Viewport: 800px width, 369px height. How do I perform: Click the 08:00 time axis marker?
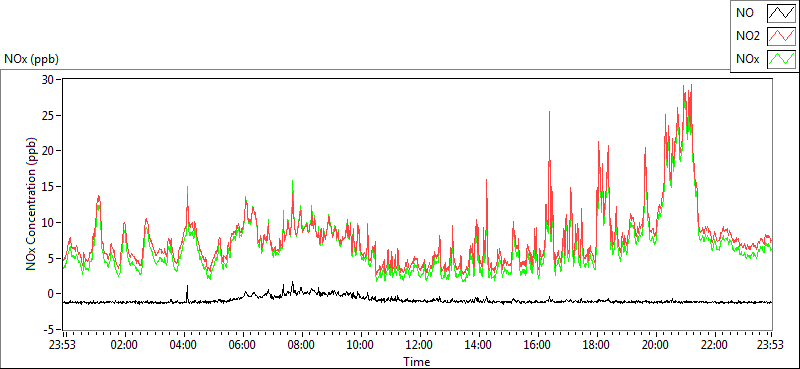pyautogui.click(x=301, y=344)
